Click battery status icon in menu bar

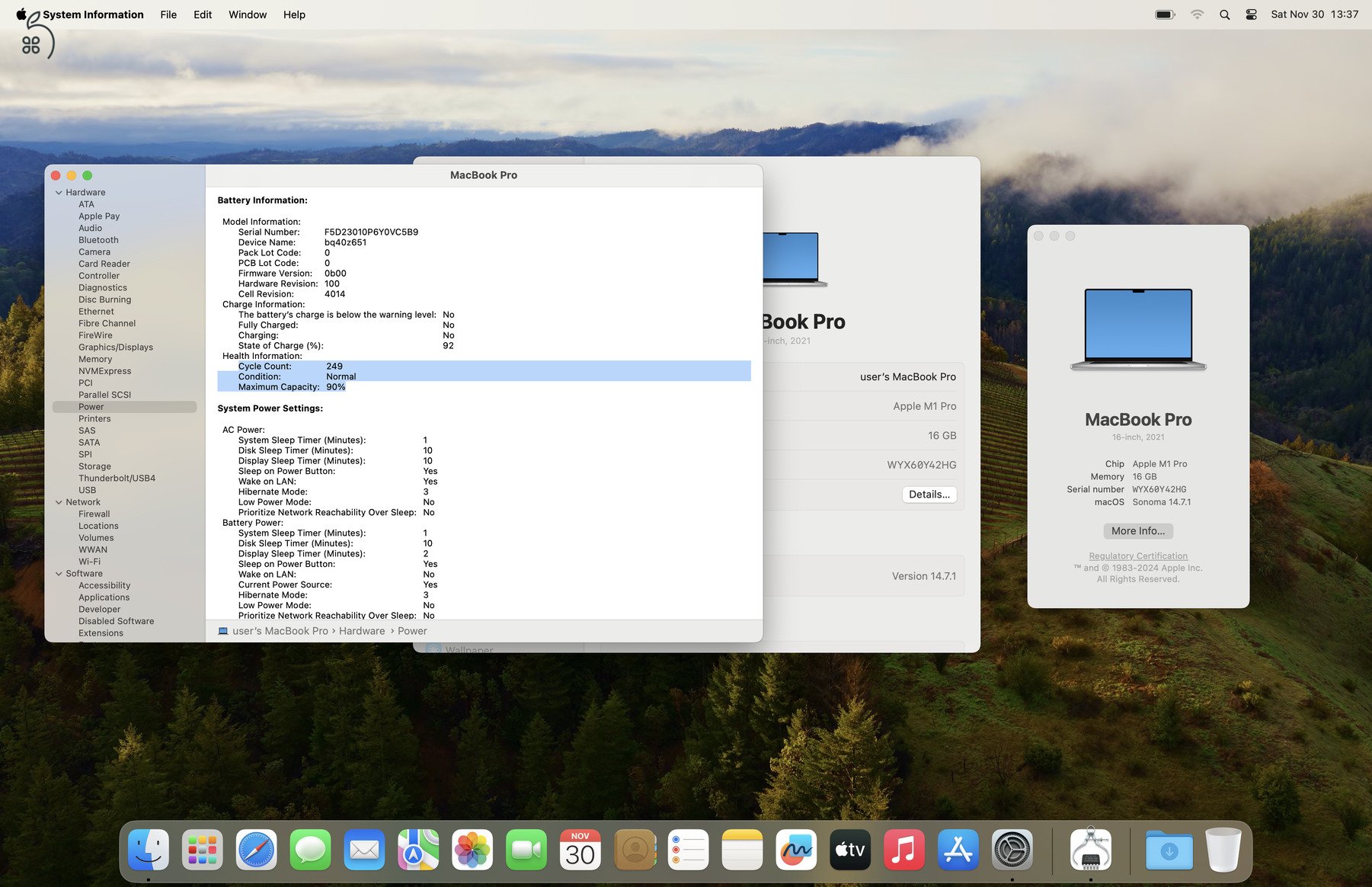(1166, 14)
